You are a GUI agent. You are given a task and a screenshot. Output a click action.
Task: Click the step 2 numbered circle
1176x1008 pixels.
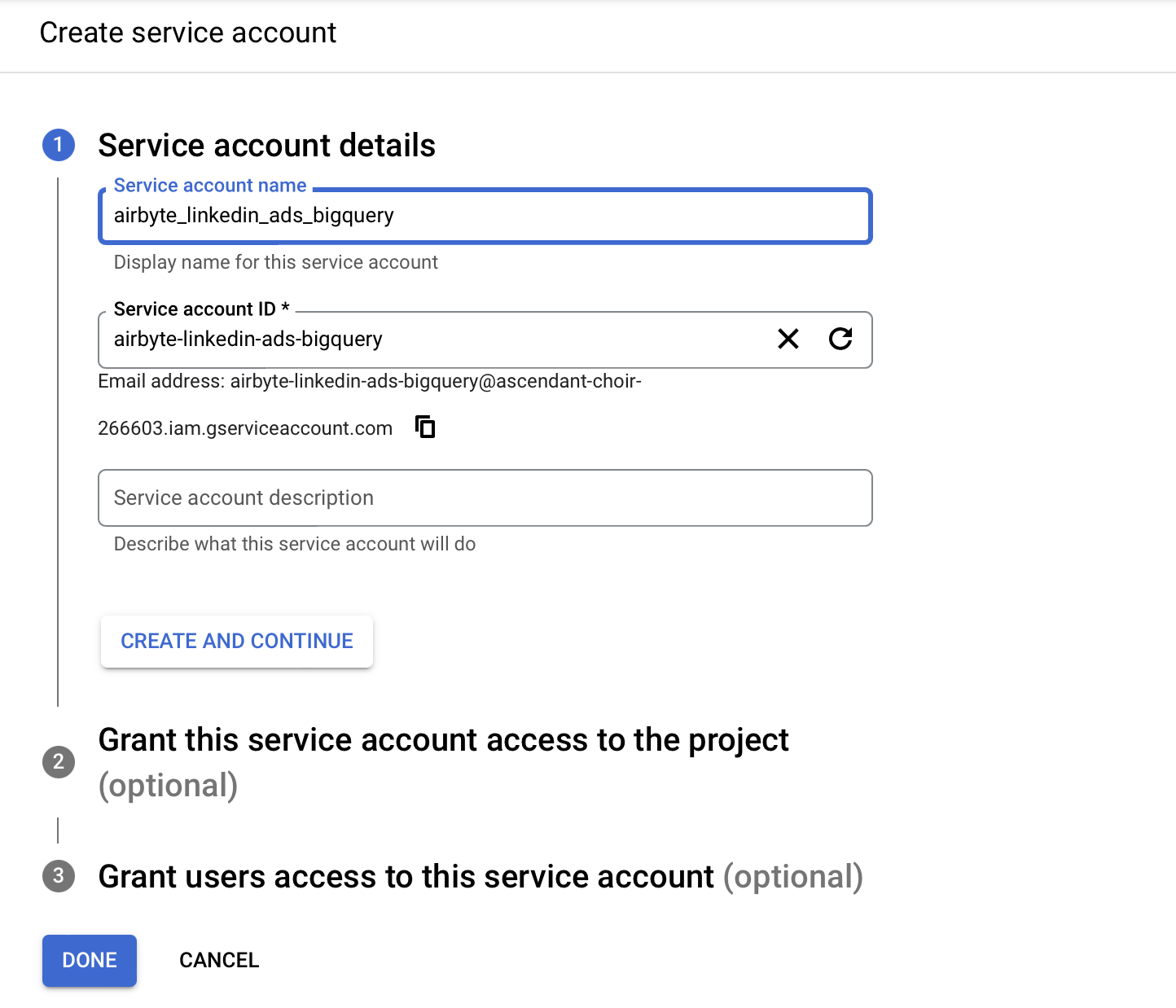(58, 762)
